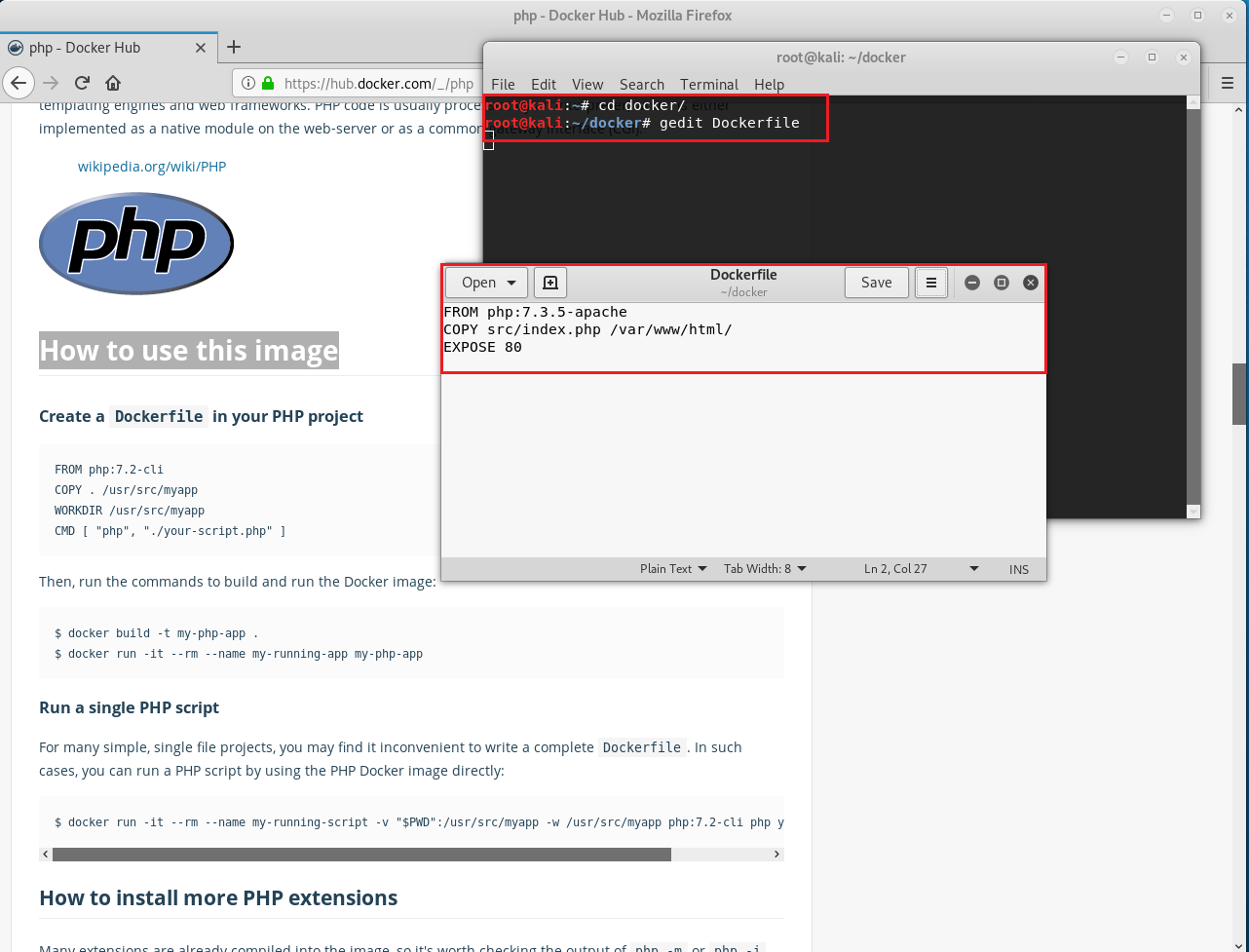Minimize the Firefox window
This screenshot has width=1249, height=952.
[1167, 16]
